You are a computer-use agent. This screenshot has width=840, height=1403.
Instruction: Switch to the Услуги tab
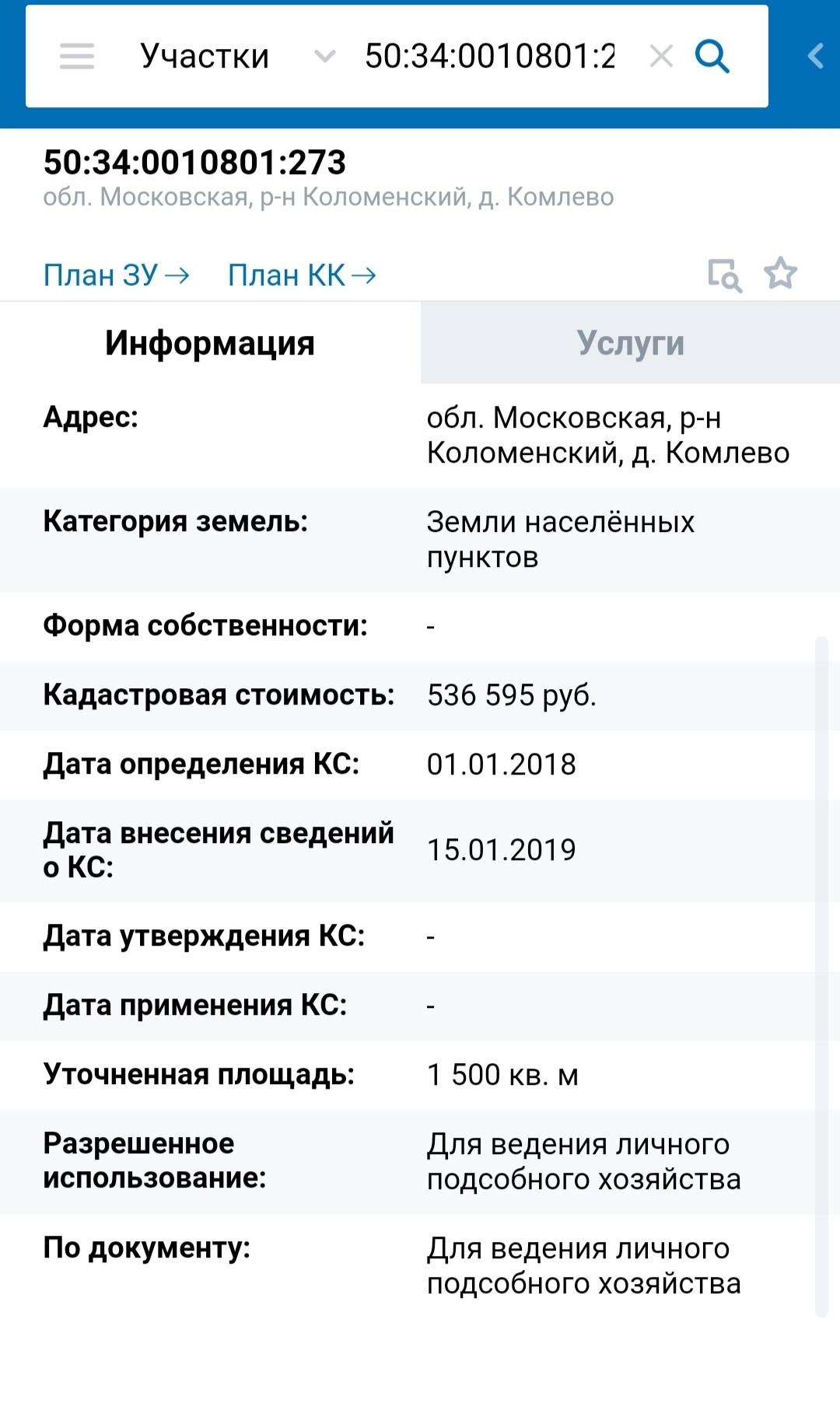(x=630, y=343)
